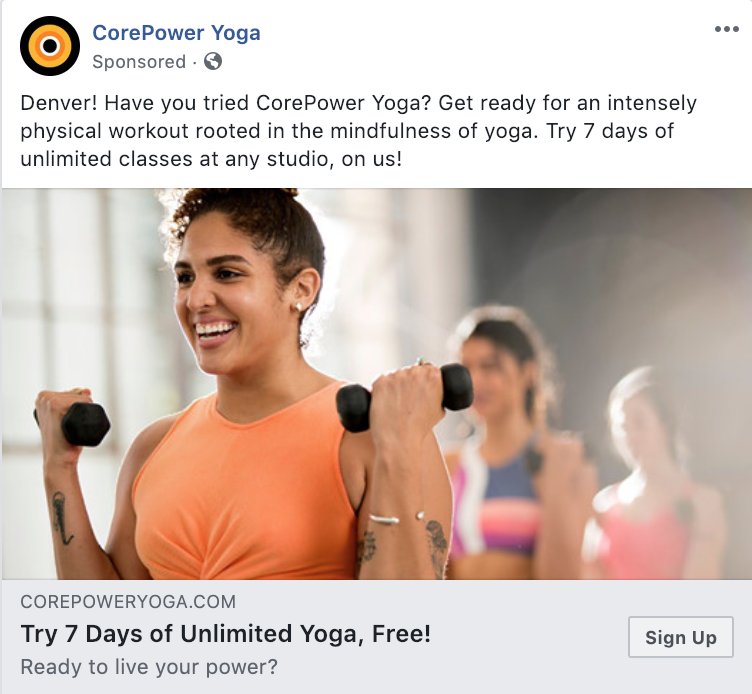
Task: Click the silver bracelet on the woman's wrist
Action: [384, 518]
